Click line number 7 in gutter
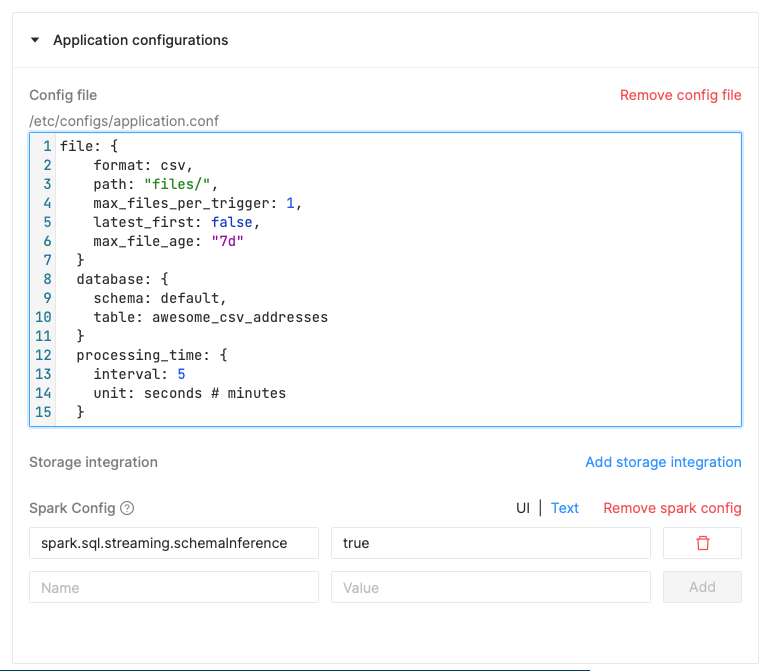 (47, 260)
